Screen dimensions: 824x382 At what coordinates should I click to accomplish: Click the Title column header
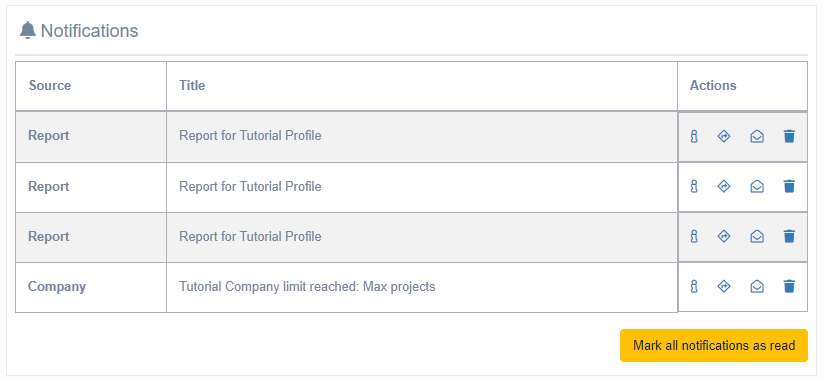pos(192,86)
